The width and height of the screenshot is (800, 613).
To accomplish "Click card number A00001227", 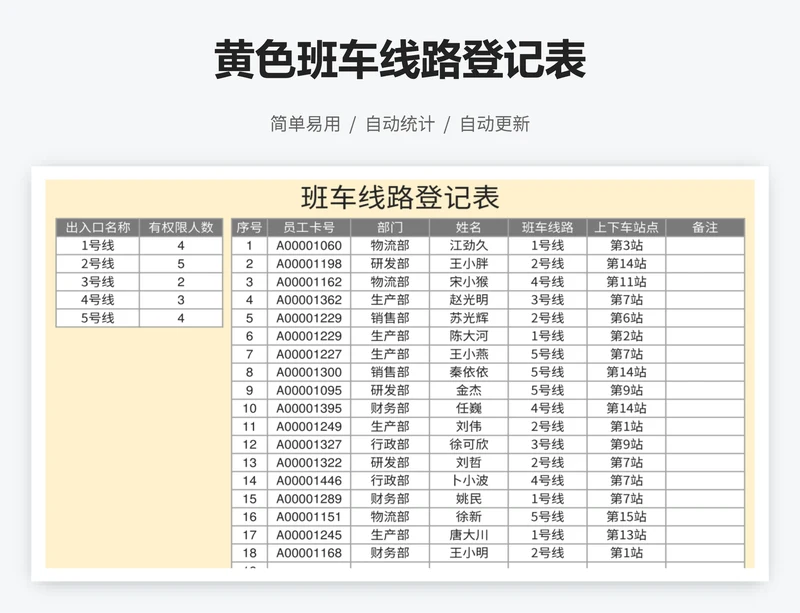I will click(x=309, y=354).
